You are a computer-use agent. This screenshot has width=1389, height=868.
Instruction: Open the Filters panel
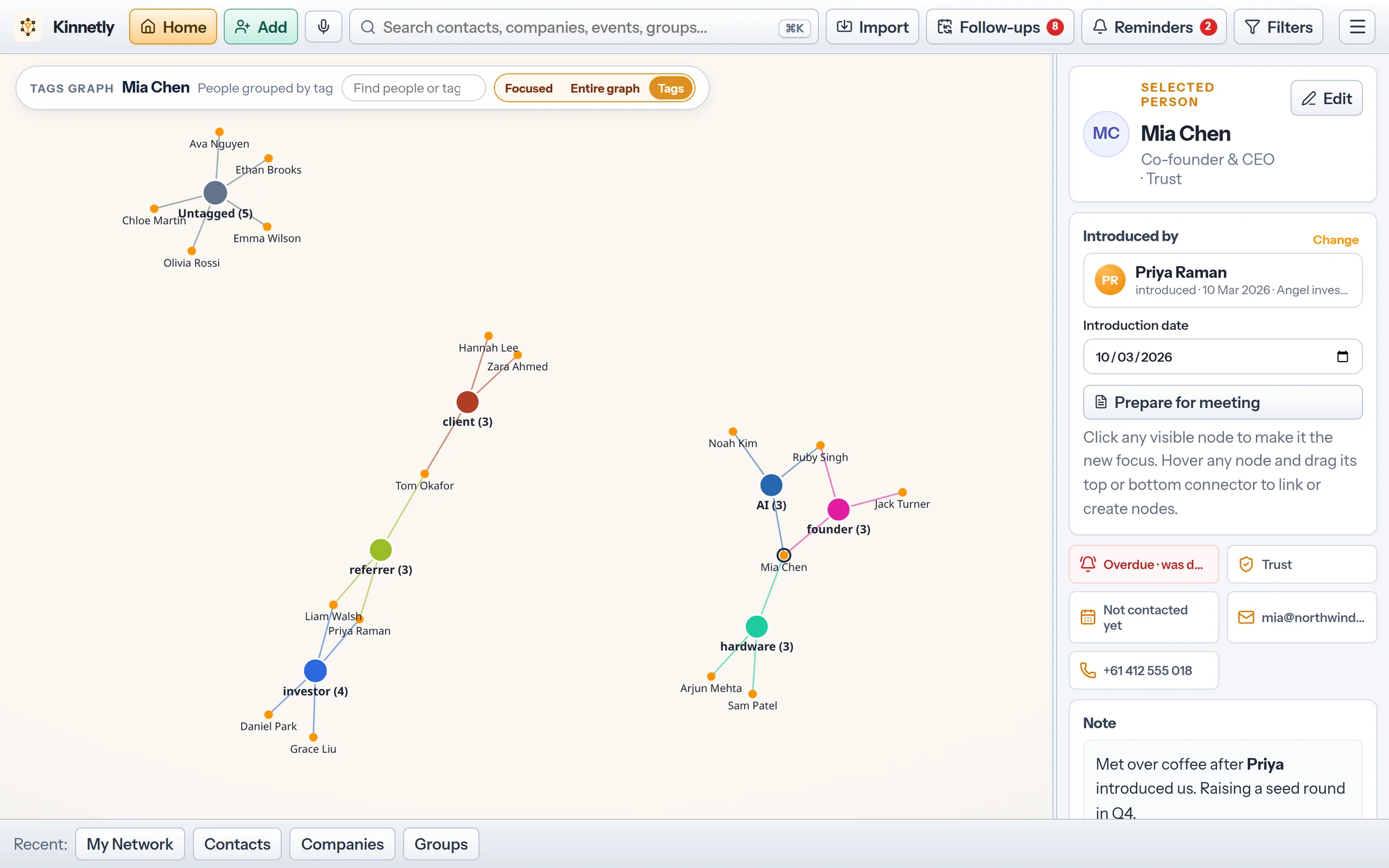1278,27
